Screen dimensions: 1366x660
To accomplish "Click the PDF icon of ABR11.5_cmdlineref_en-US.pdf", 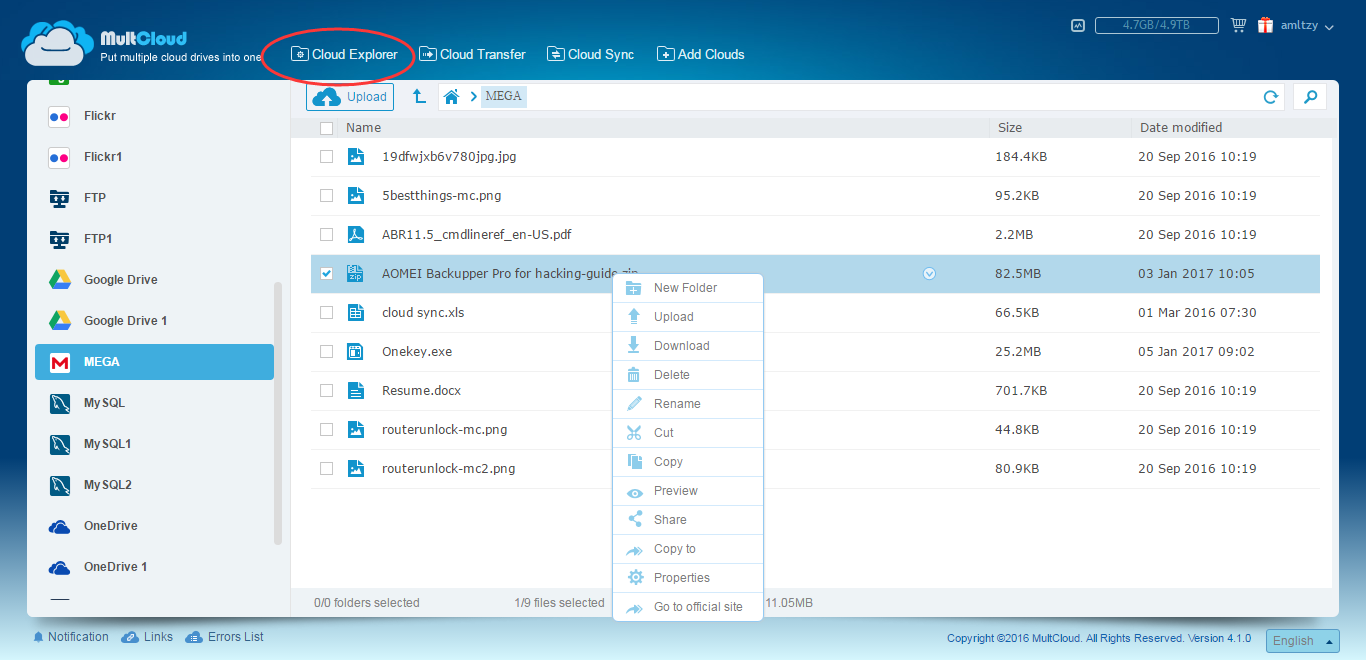I will coord(355,235).
